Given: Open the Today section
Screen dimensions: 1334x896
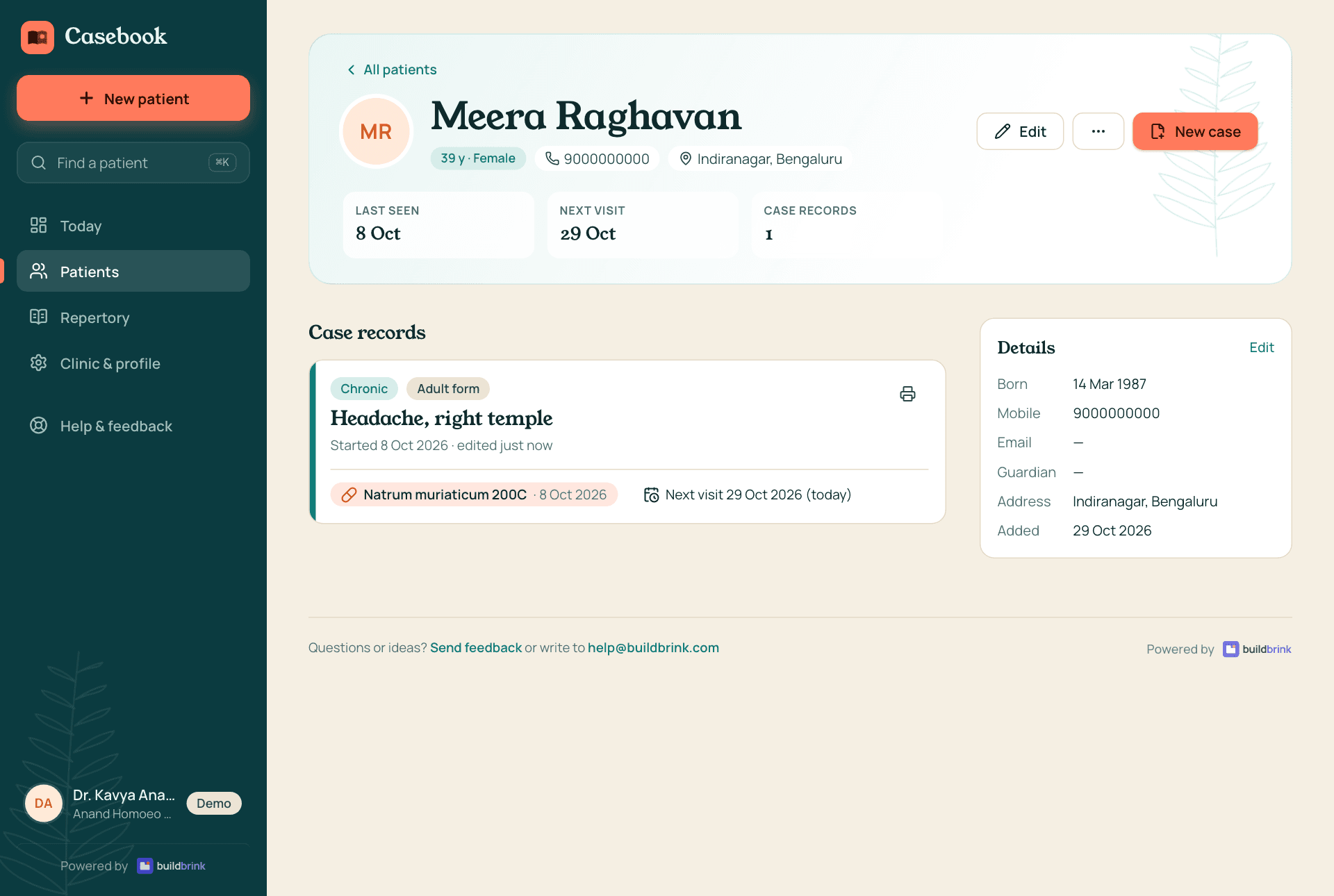Looking at the screenshot, I should [x=133, y=226].
